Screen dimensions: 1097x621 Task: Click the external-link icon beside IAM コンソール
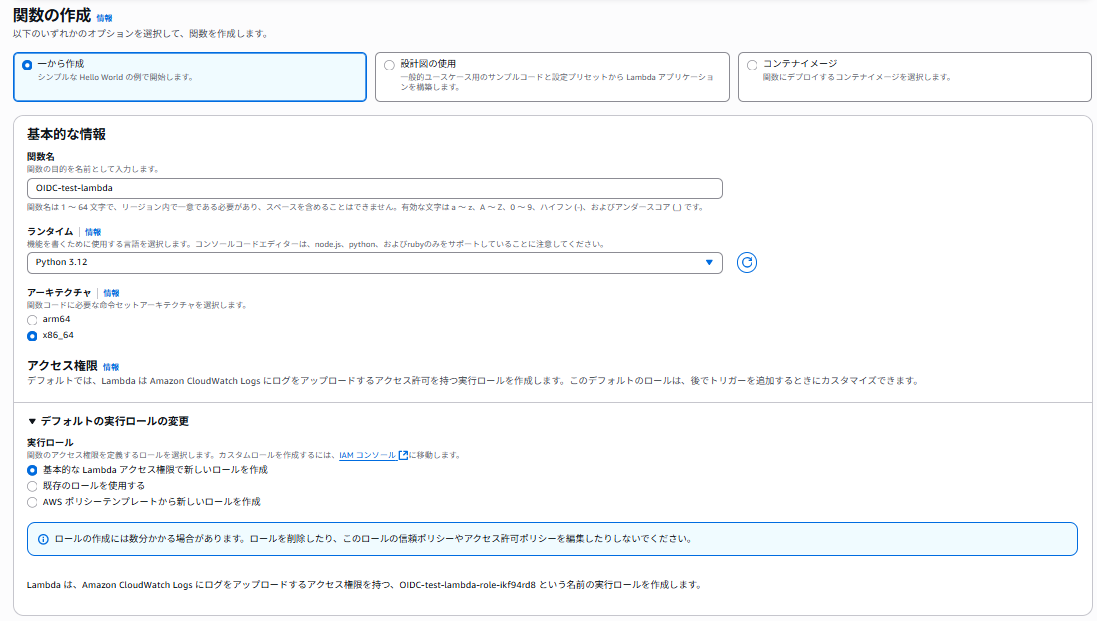point(403,455)
